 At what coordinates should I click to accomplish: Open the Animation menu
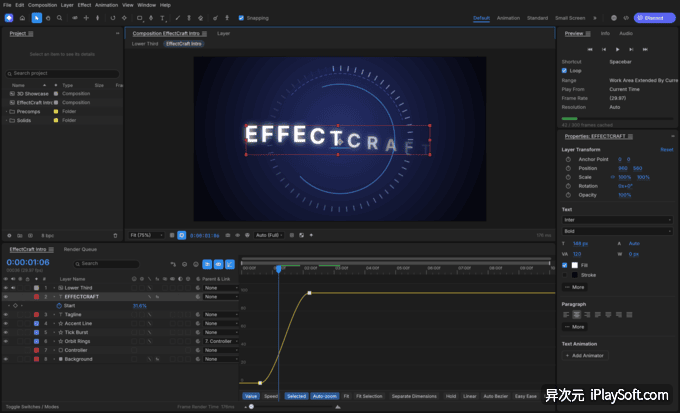[x=106, y=5]
